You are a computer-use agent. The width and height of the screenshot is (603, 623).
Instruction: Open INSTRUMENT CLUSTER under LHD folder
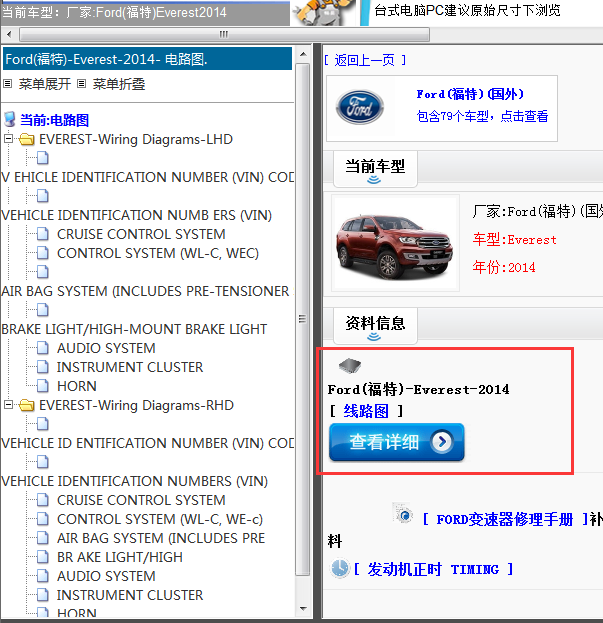tap(130, 367)
